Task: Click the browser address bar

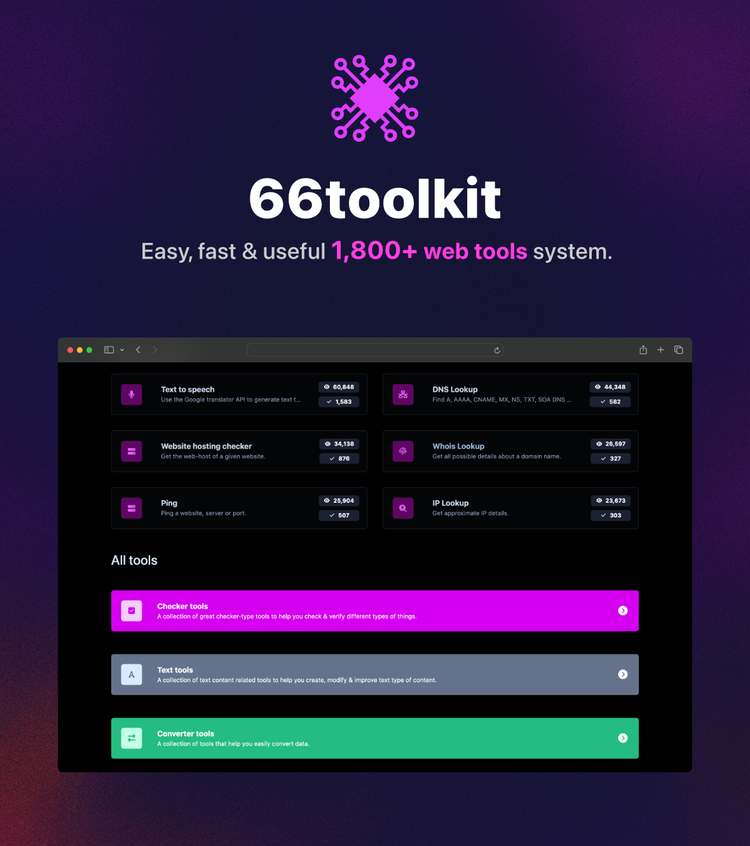Action: click(370, 350)
